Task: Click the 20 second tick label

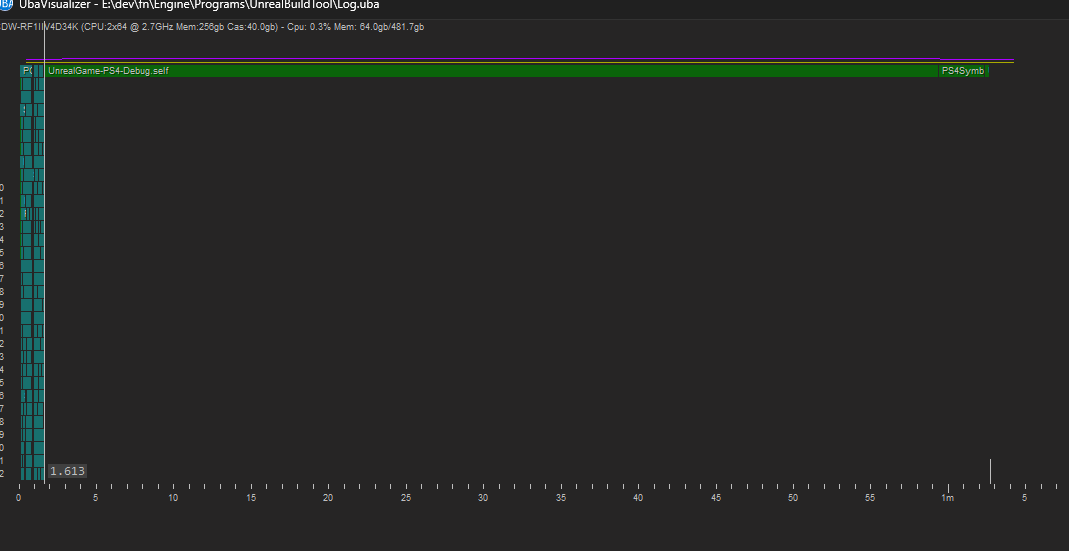Action: (328, 498)
